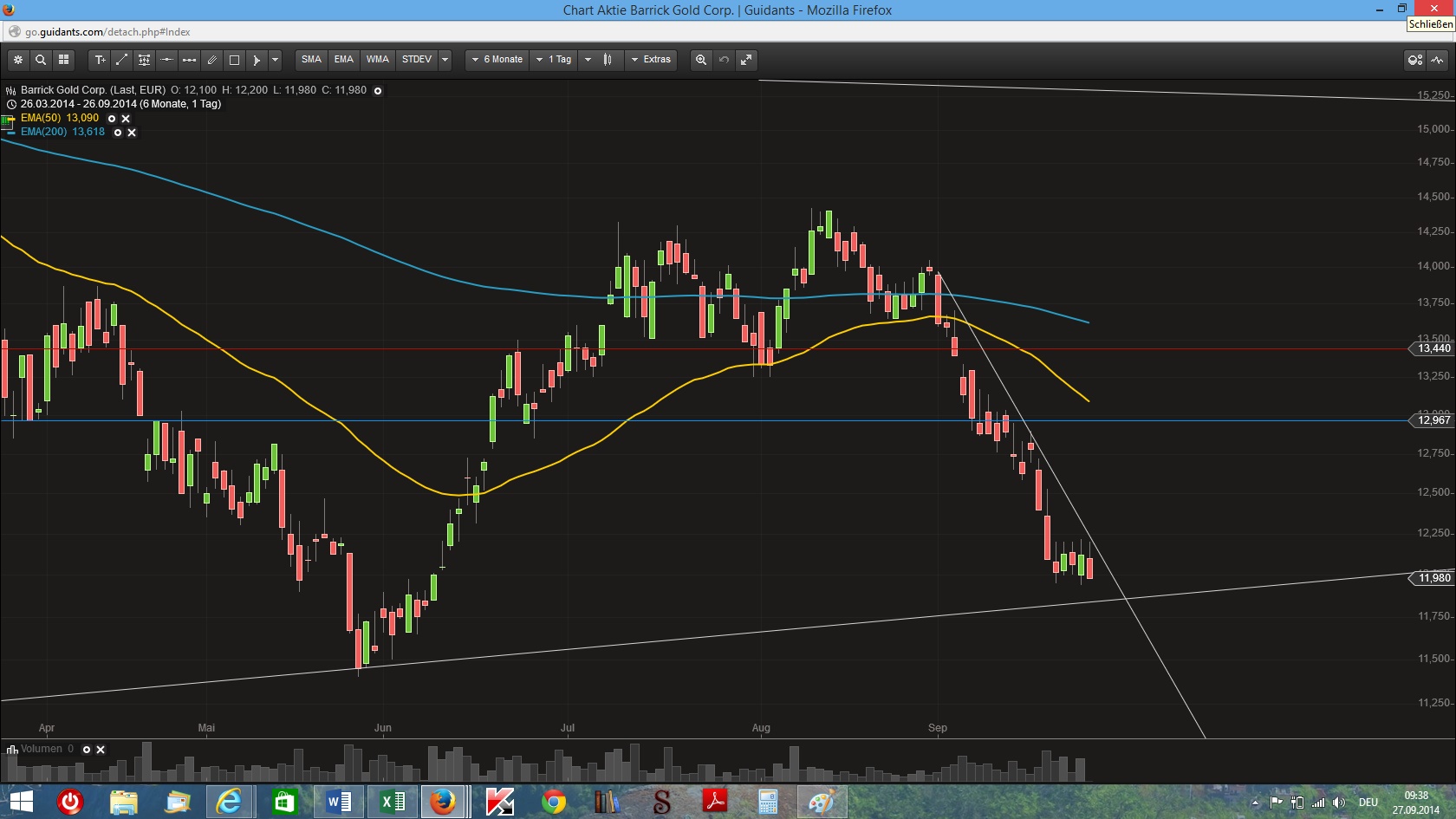Expand chart to fullscreen mode
This screenshot has height=819, width=1456.
pos(746,59)
